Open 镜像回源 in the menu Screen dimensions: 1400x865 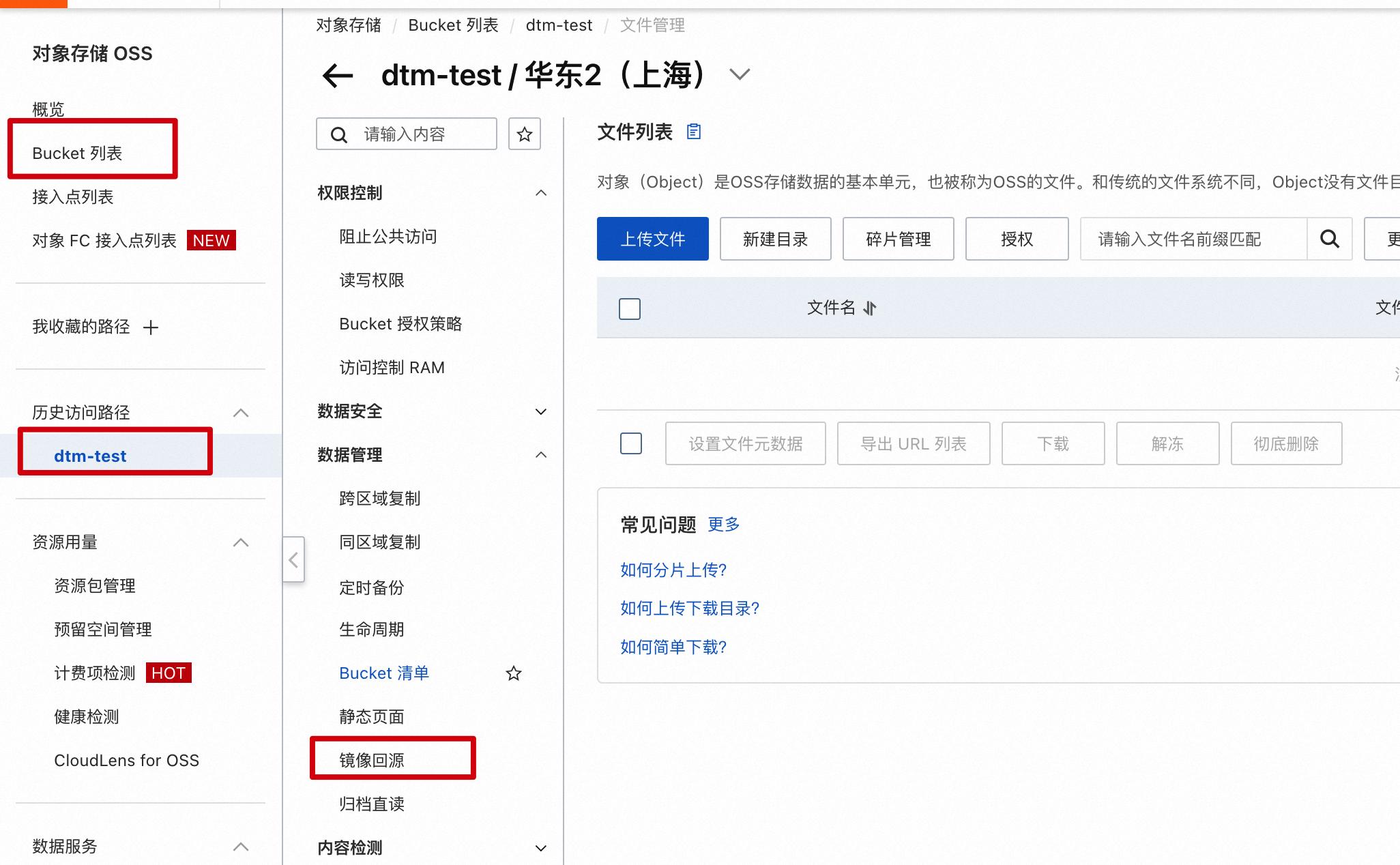[372, 760]
